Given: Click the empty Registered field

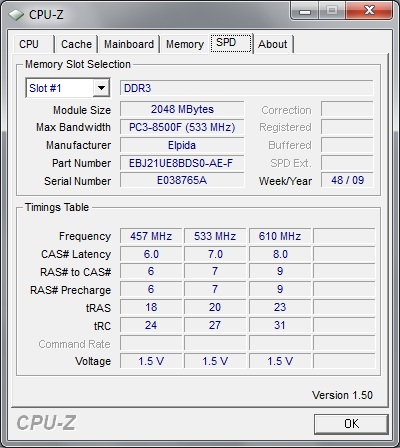Looking at the screenshot, I should [347, 127].
